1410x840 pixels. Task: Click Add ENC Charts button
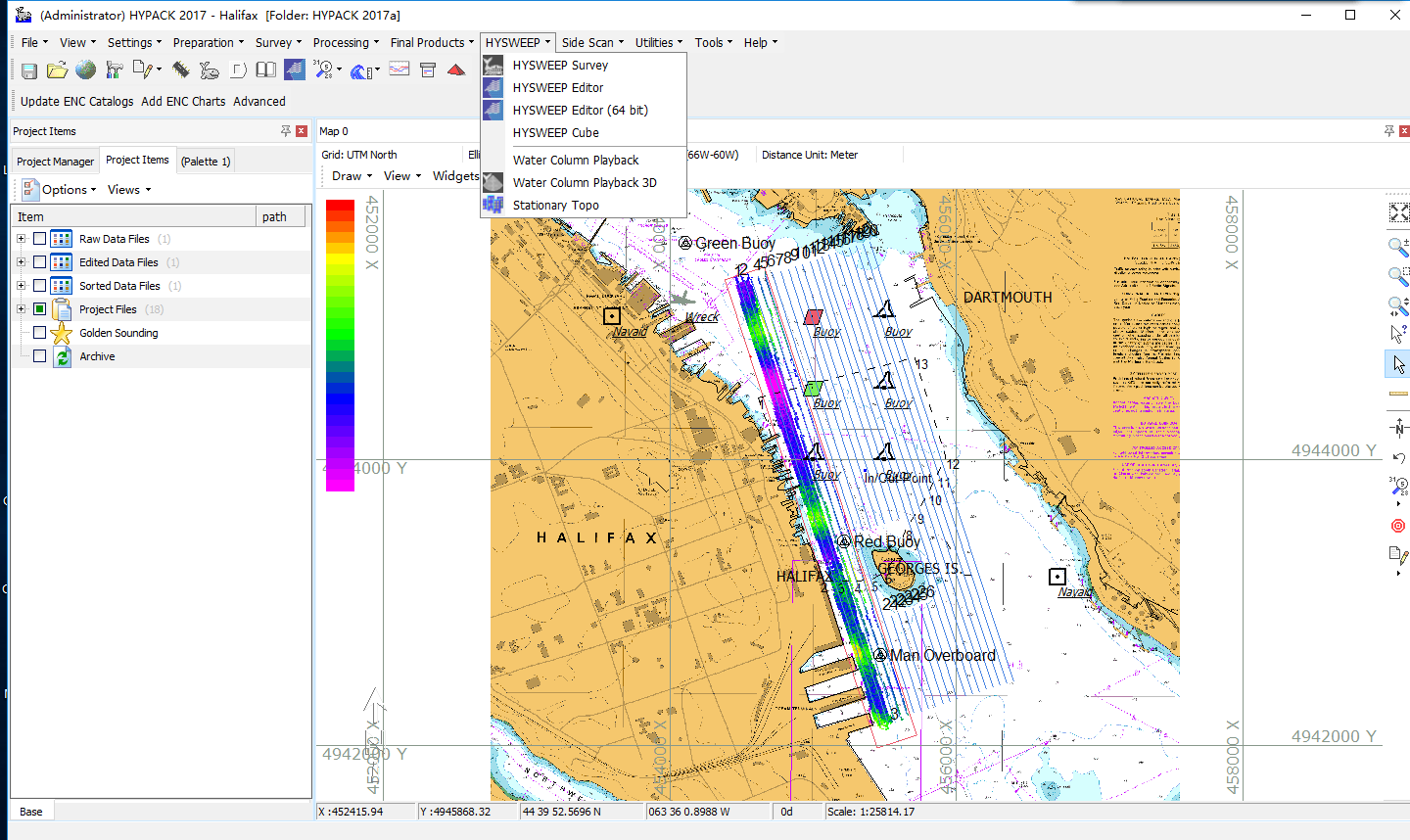click(x=183, y=102)
